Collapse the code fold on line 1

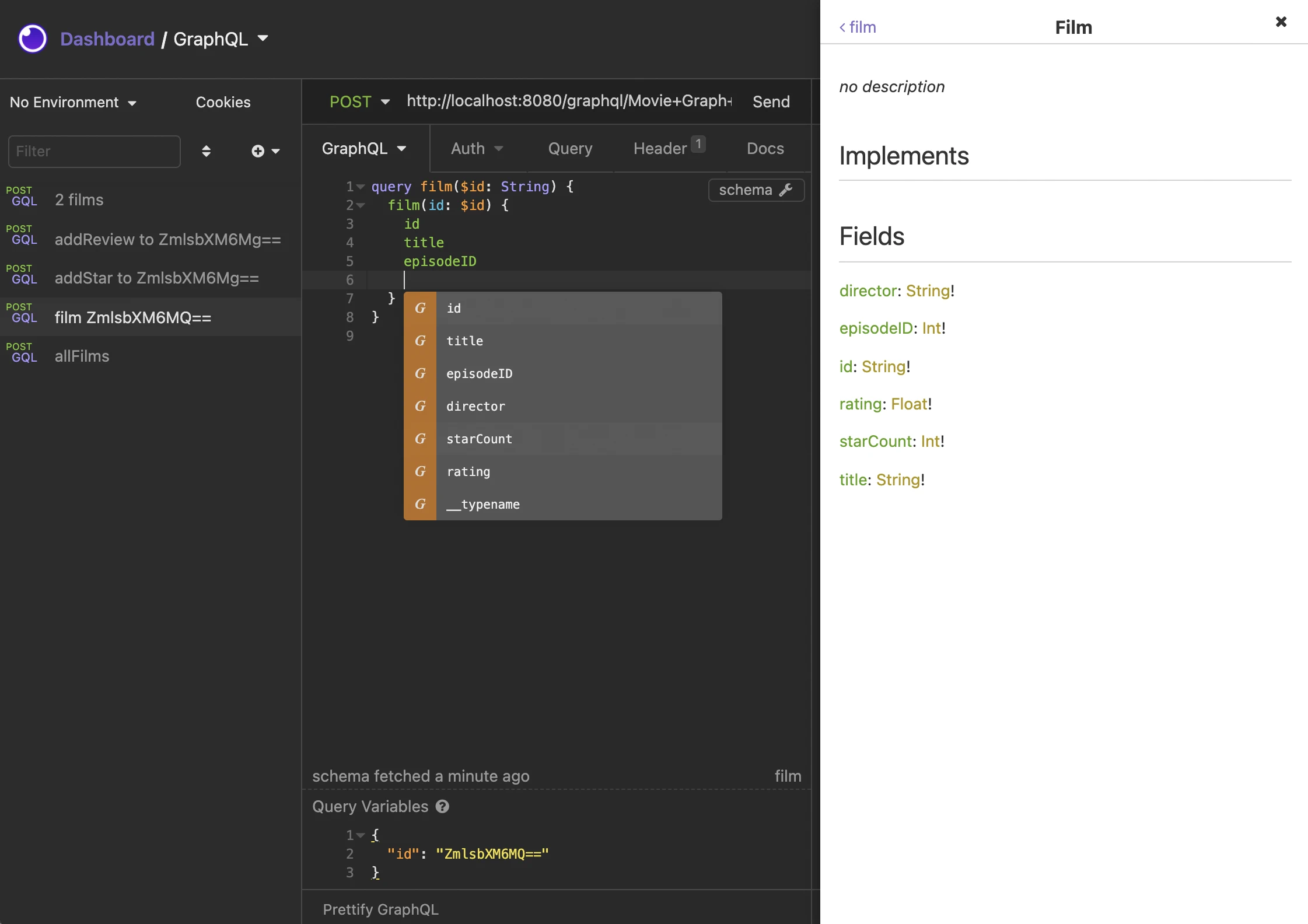point(361,187)
